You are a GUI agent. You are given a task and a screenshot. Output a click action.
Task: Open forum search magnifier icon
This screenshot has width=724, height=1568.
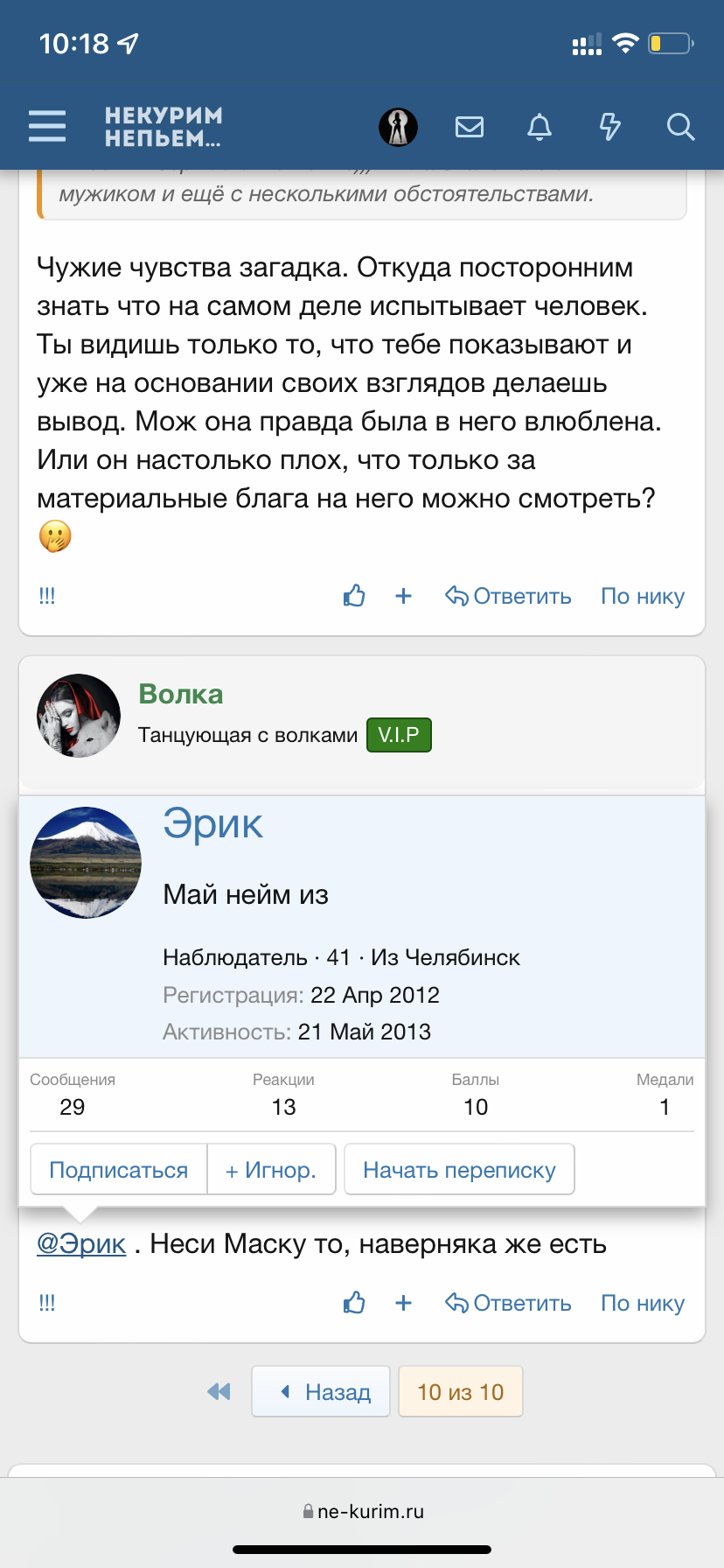pyautogui.click(x=680, y=127)
